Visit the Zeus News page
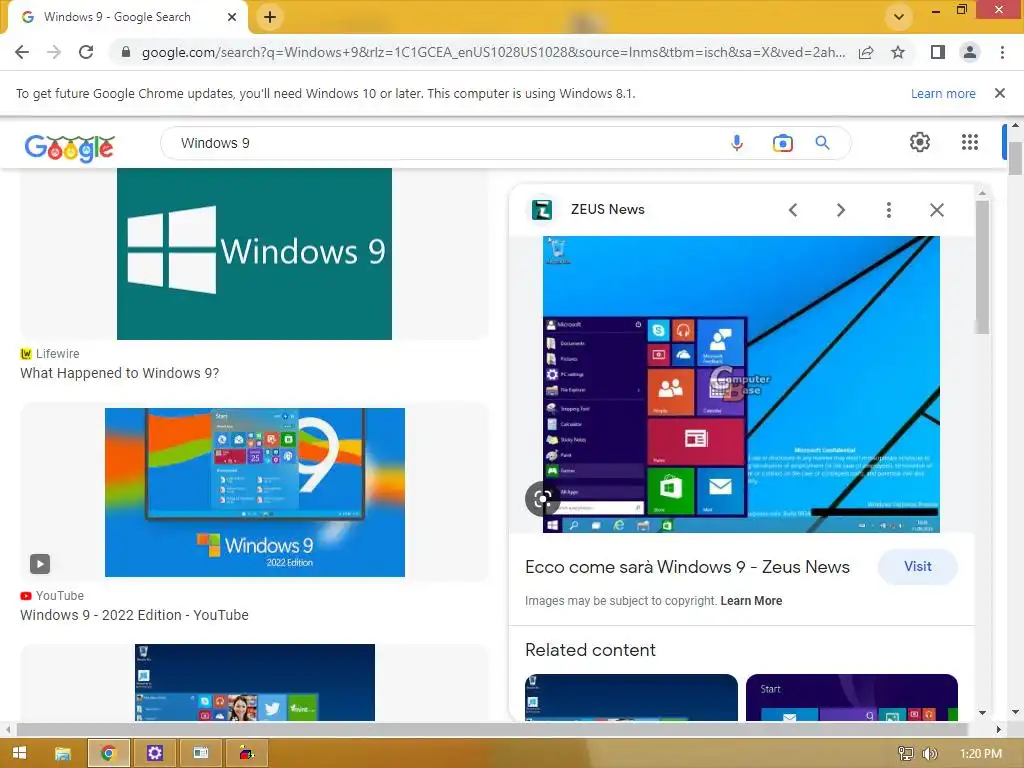Viewport: 1024px width, 768px height. pos(918,567)
